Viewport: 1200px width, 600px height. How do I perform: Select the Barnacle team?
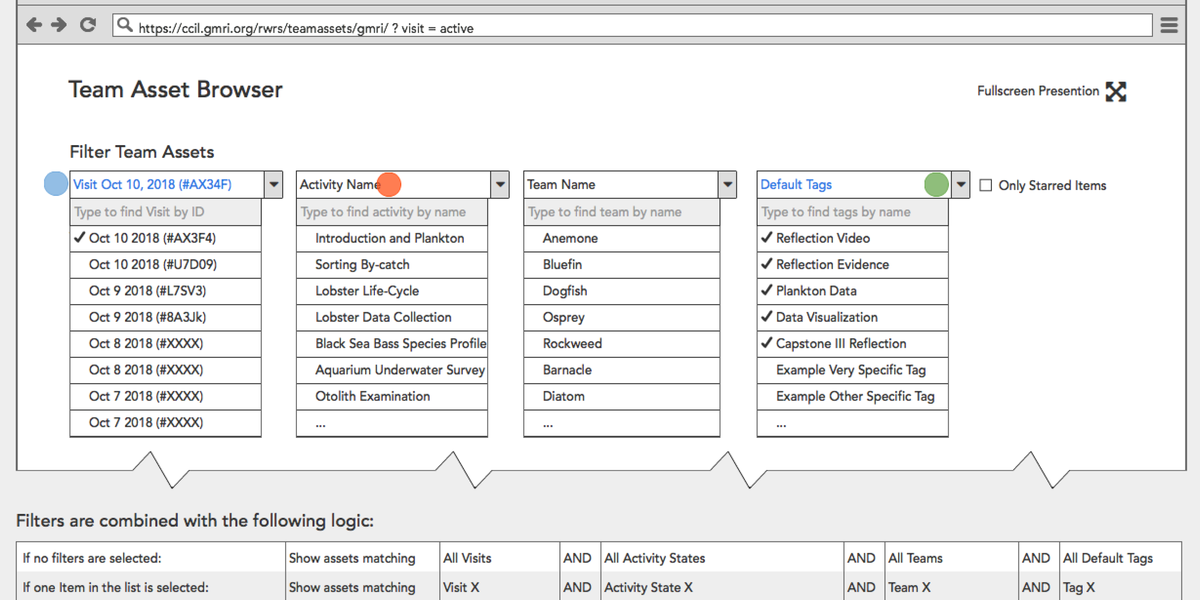[x=621, y=370]
